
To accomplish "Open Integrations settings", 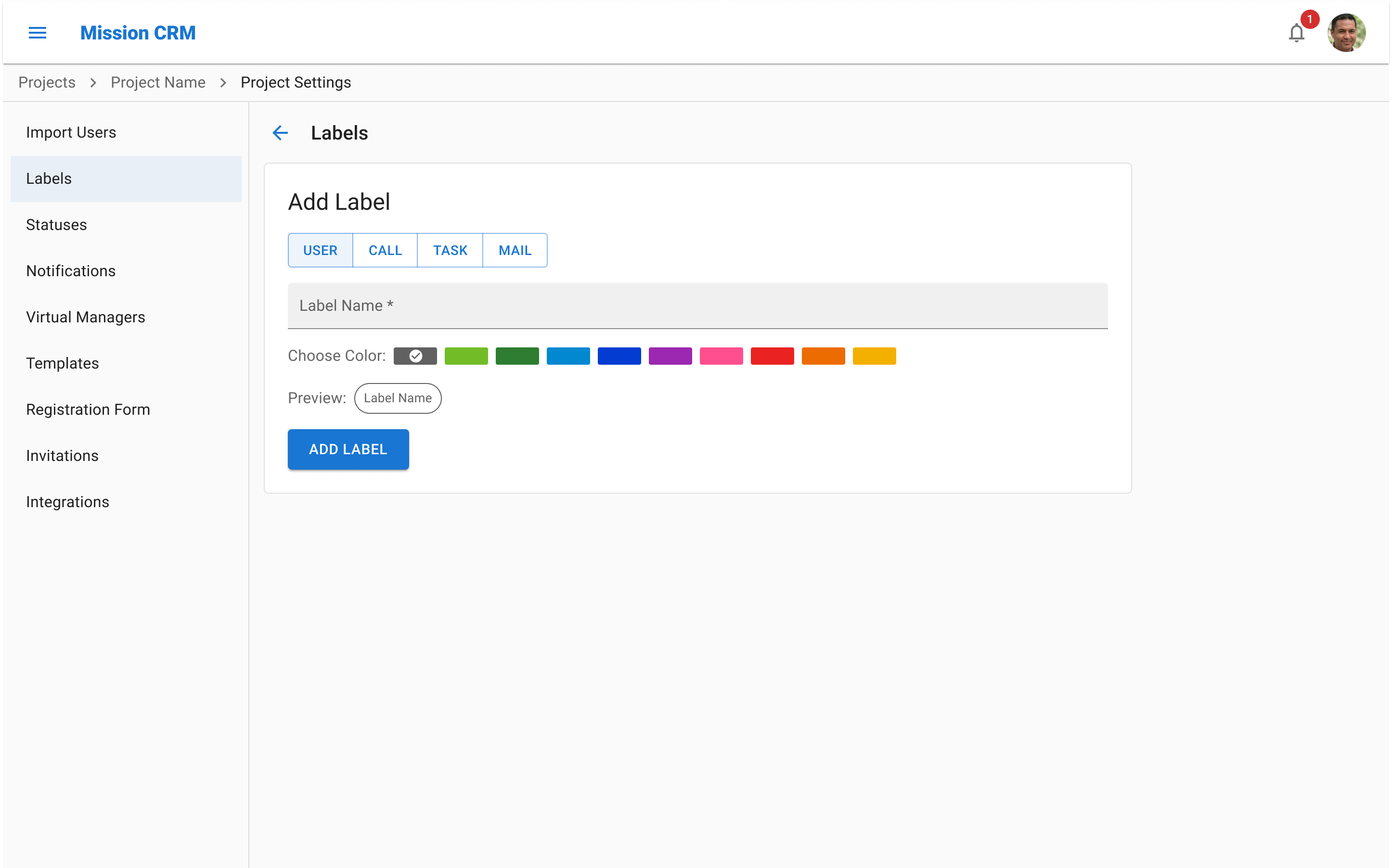I will point(126,502).
